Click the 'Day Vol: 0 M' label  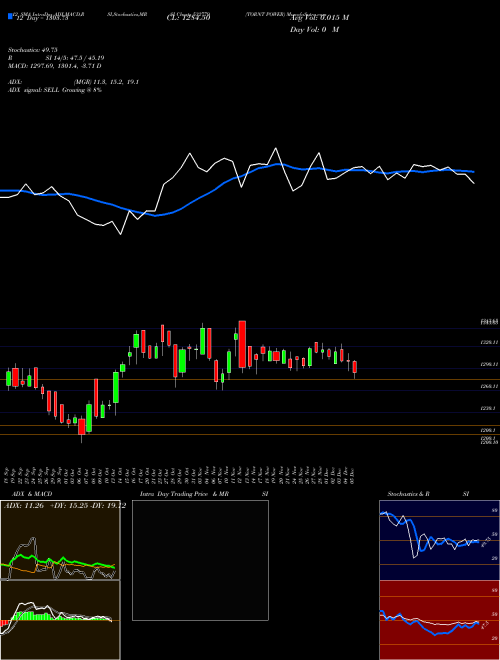click(x=314, y=29)
